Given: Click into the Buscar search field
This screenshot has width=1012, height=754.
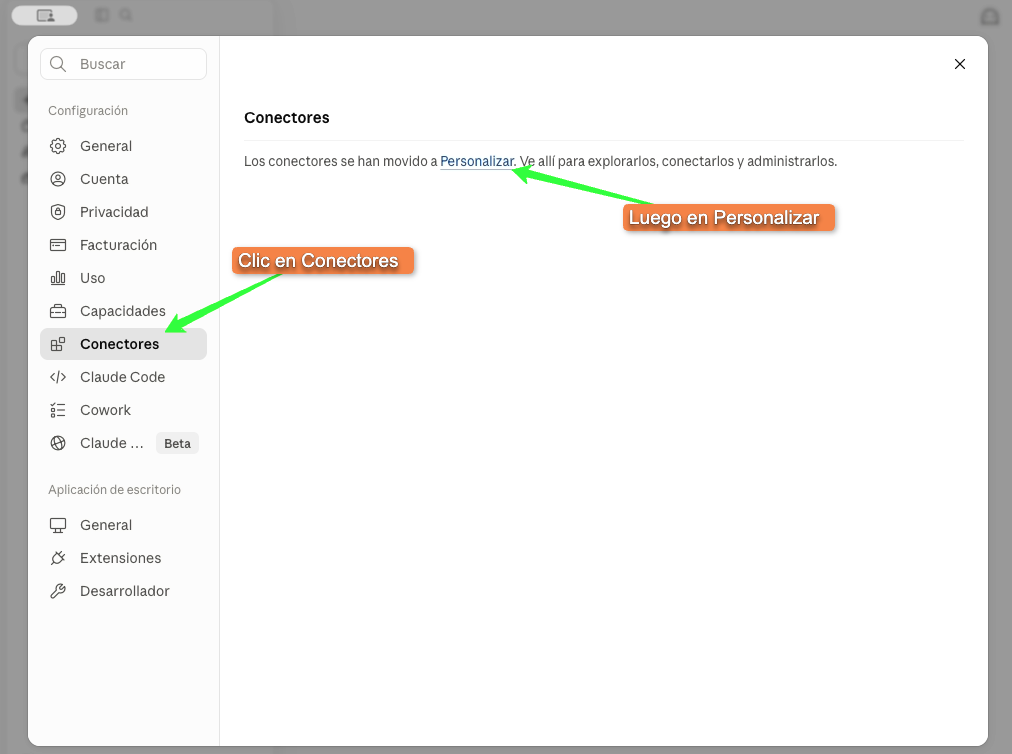Looking at the screenshot, I should pos(123,64).
